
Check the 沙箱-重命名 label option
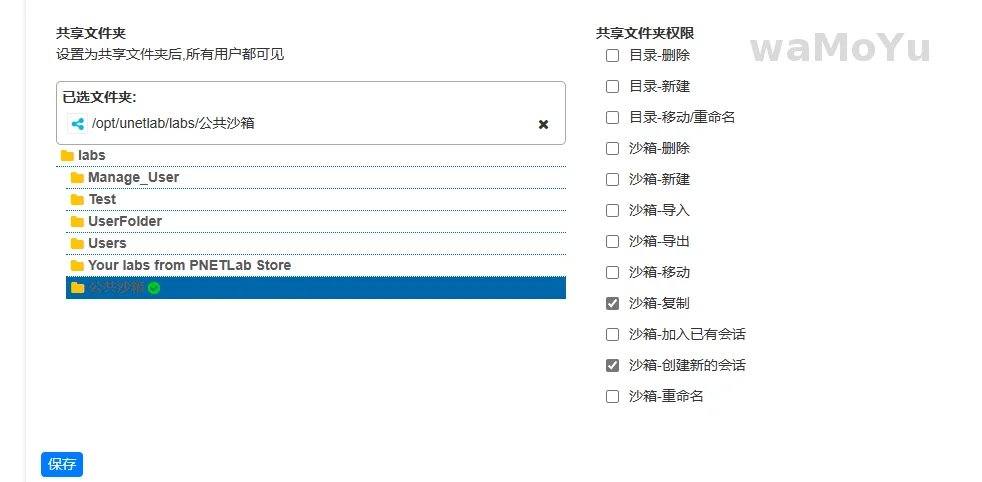click(x=666, y=397)
